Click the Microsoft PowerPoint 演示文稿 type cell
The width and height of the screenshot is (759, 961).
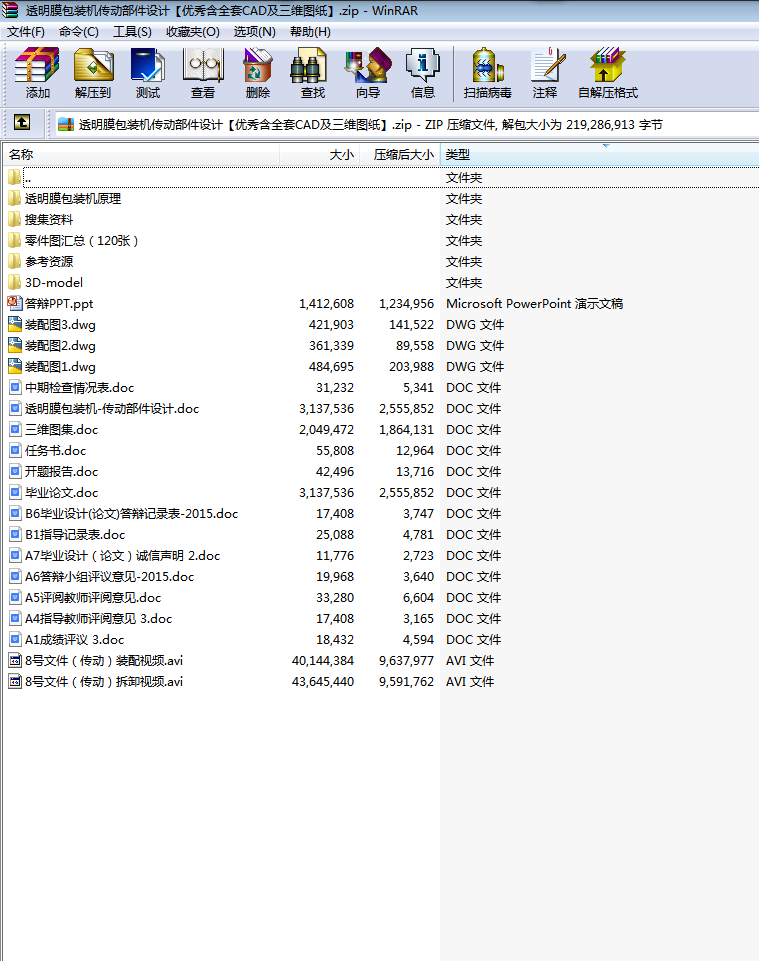pyautogui.click(x=534, y=303)
